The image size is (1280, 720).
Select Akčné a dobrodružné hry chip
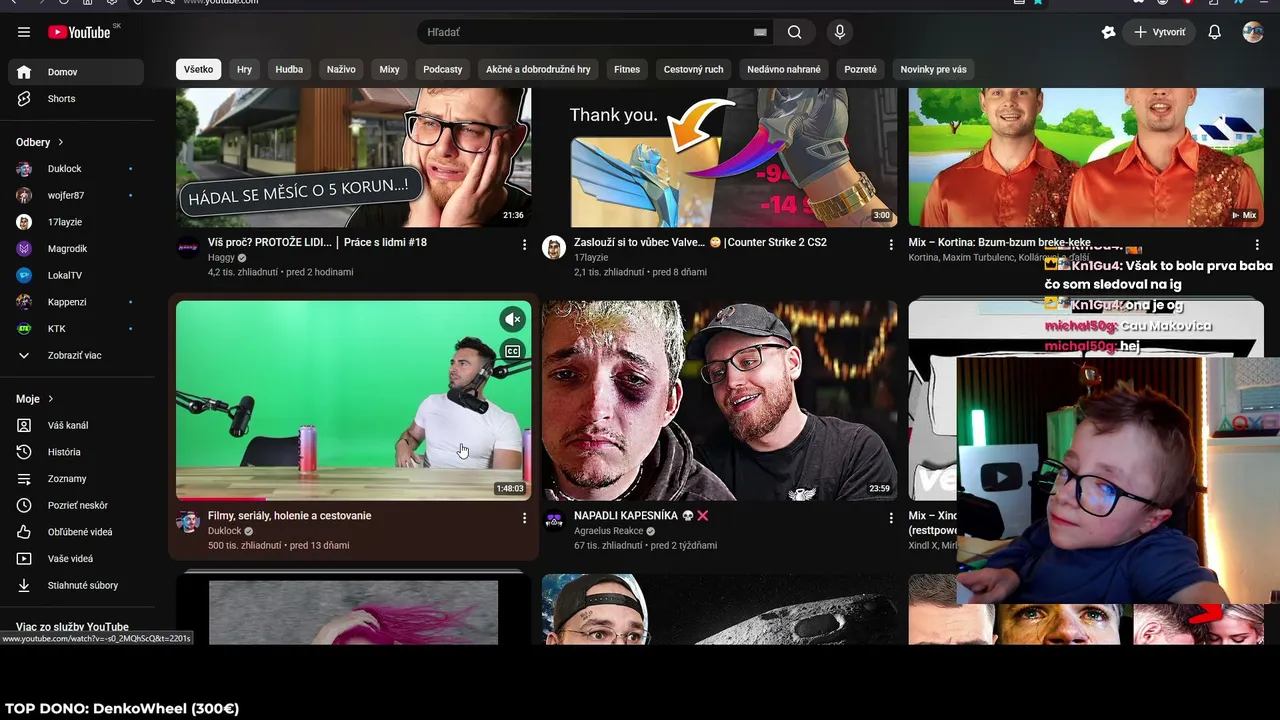538,69
